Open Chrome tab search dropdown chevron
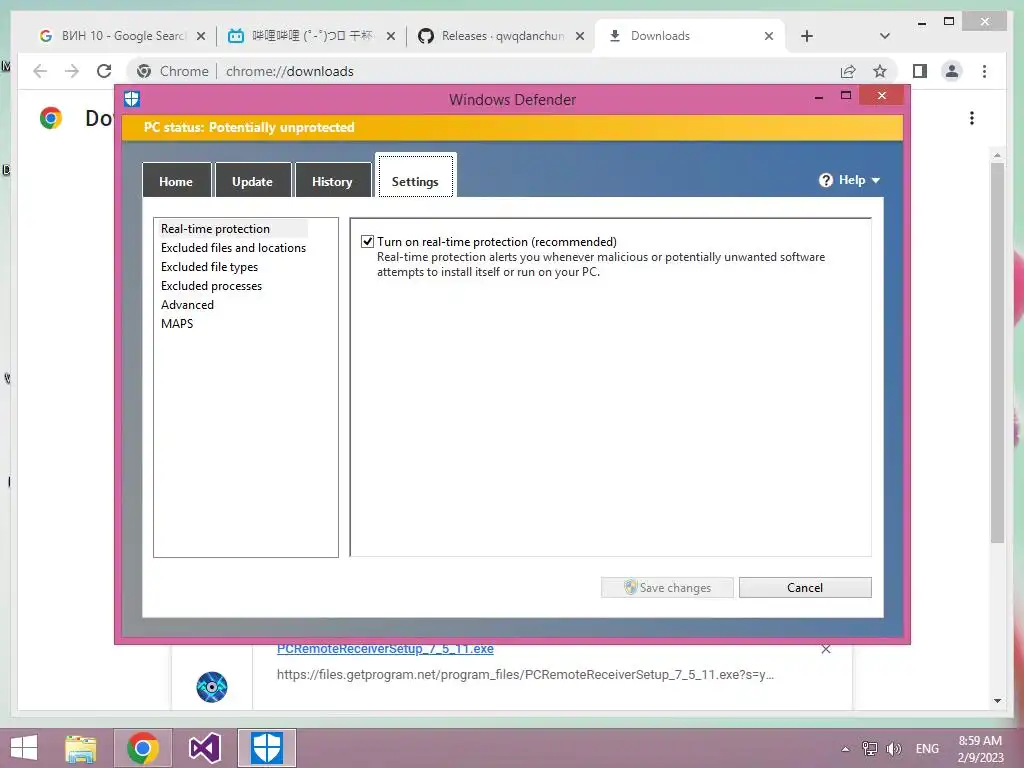The image size is (1024, 768). point(884,37)
